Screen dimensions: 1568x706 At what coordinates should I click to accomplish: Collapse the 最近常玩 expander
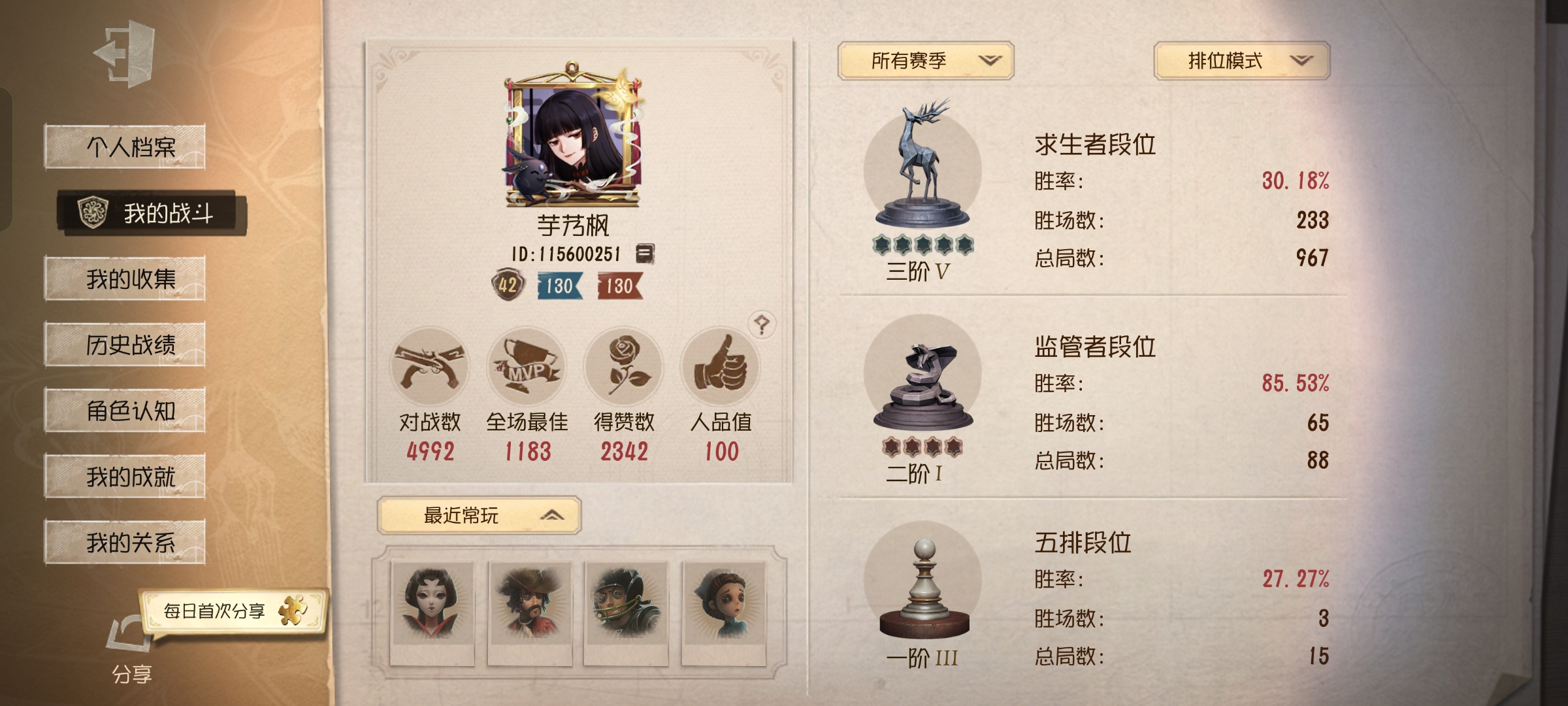(479, 516)
